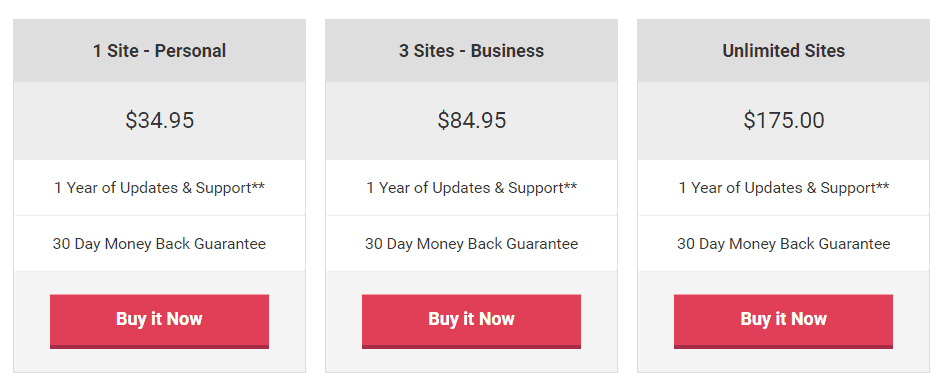Image resolution: width=940 pixels, height=380 pixels.
Task: Click Business plan's Updates & Support row
Action: coord(472,188)
